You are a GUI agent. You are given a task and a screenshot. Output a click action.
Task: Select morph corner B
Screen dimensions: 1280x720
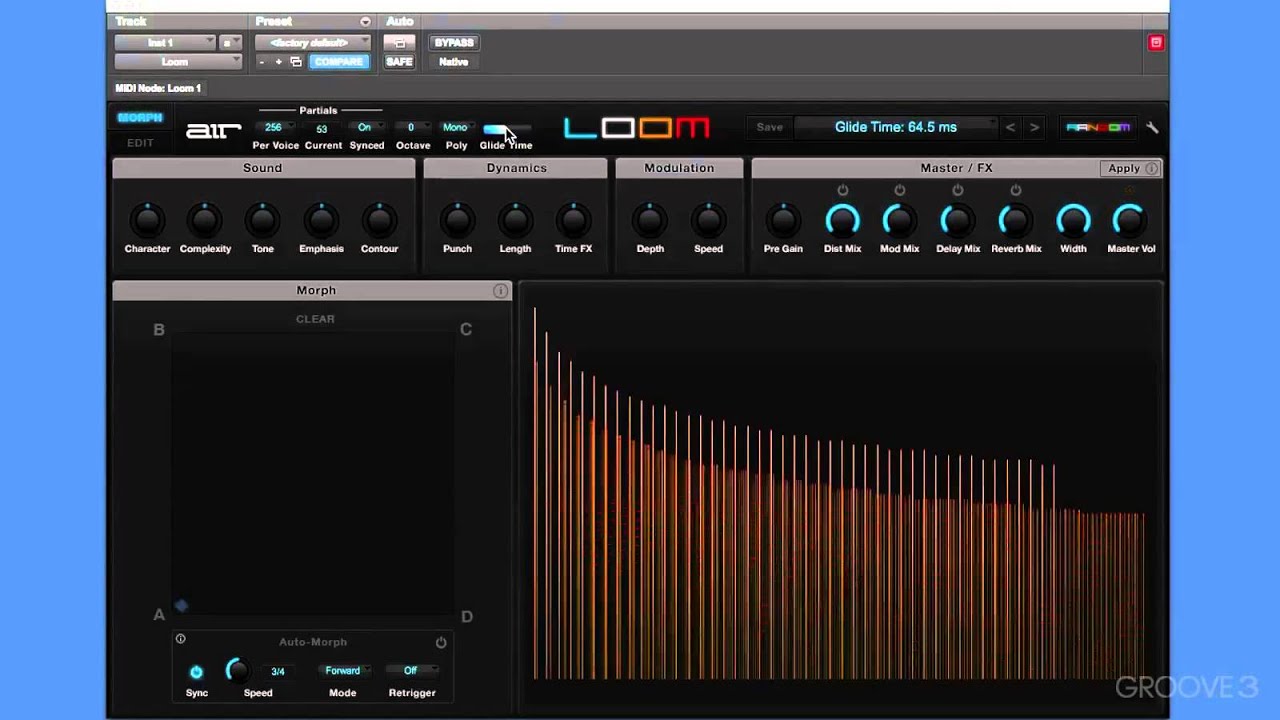[x=158, y=329]
